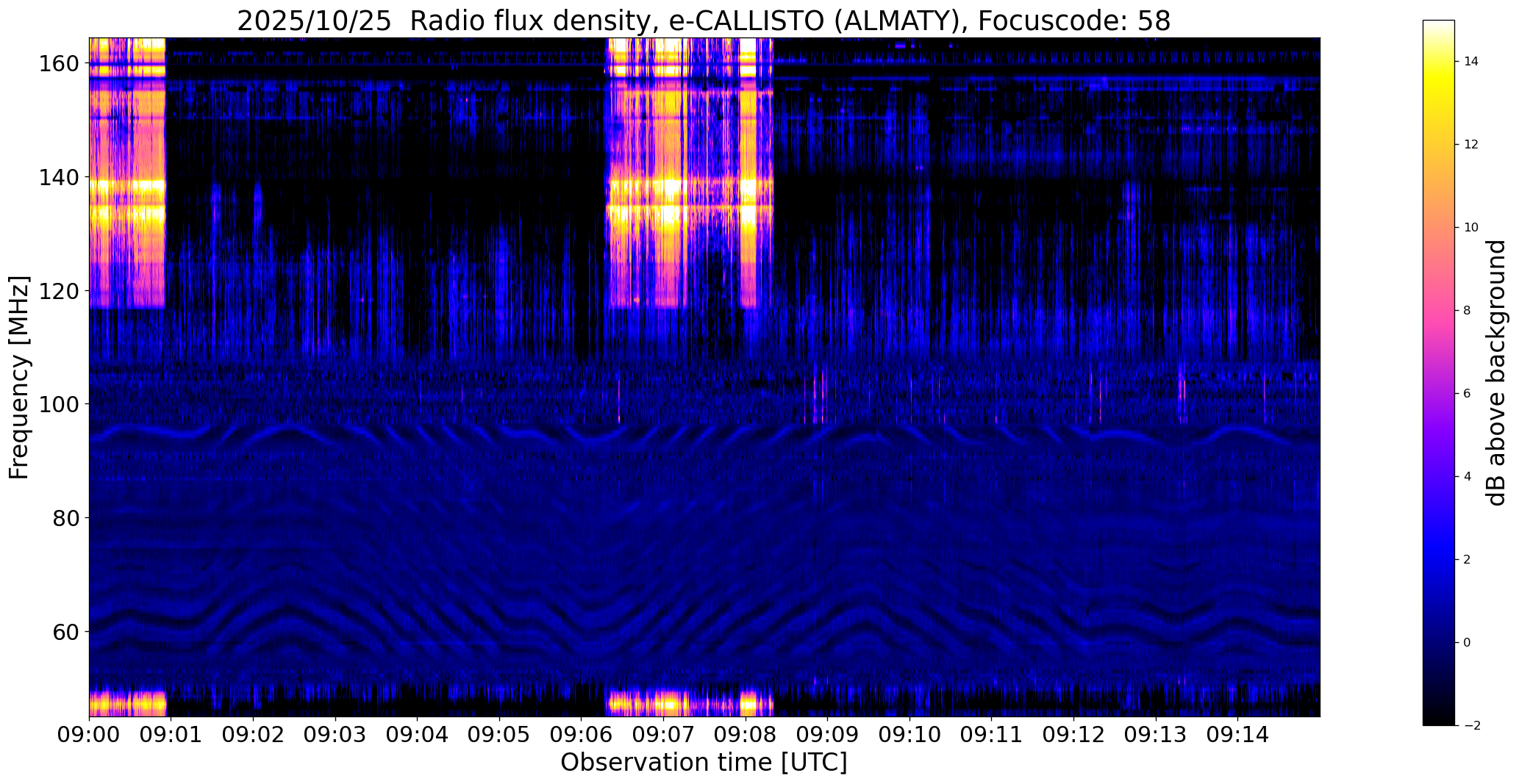
Task: Click the colorbar tick label 2
Action: click(1467, 560)
